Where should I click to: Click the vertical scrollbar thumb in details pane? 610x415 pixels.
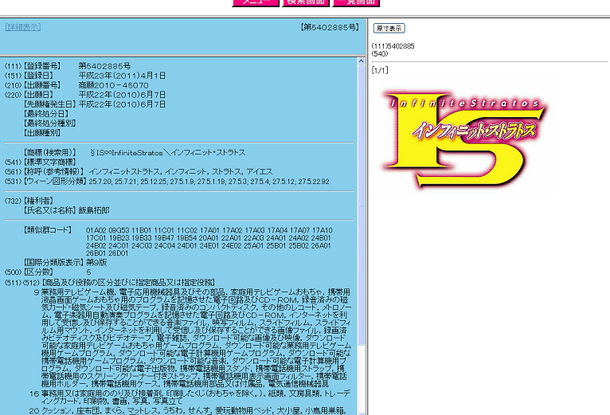[x=361, y=205]
